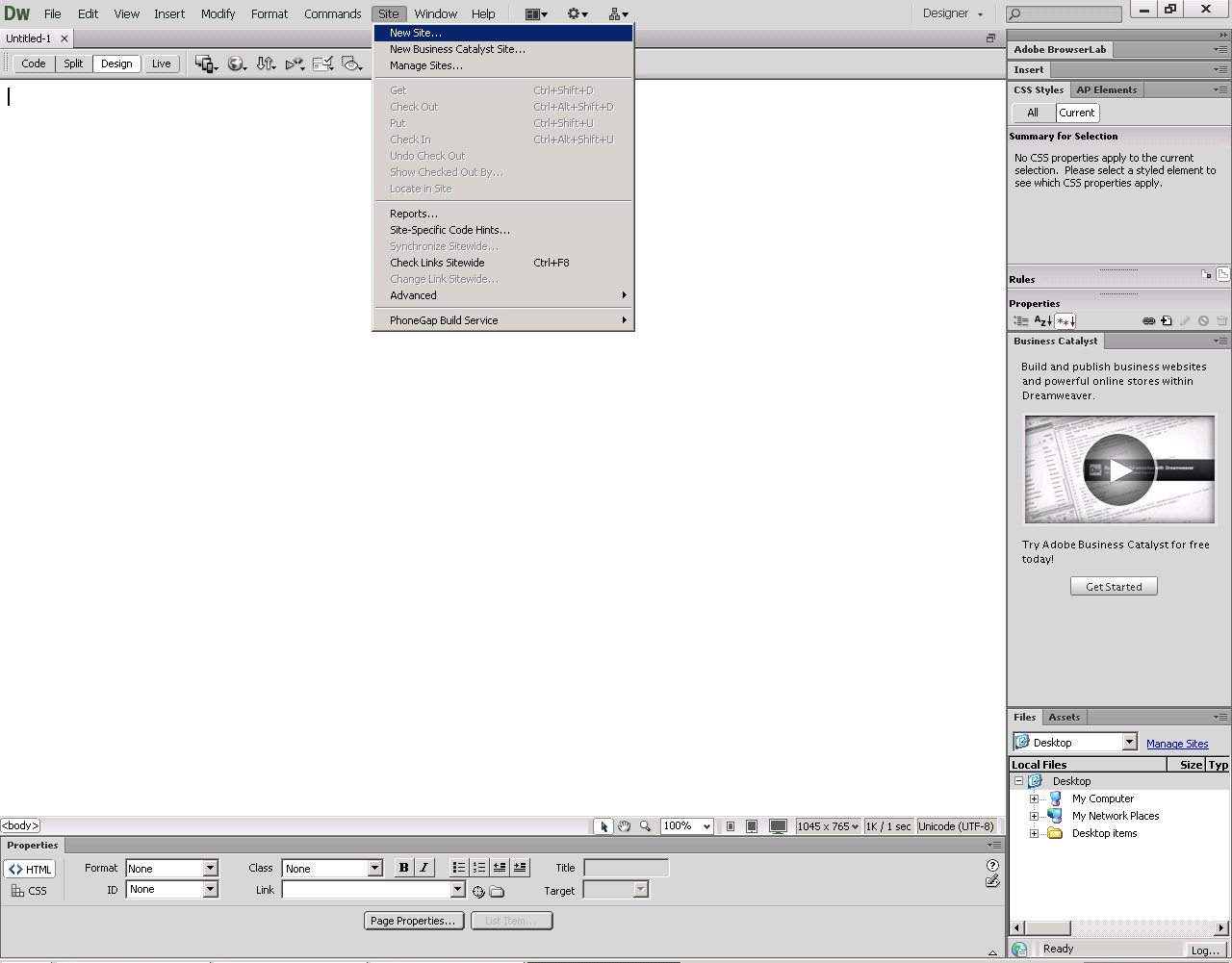Select the Hand tool in status bar
Viewport: 1232px width, 963px height.
625,826
